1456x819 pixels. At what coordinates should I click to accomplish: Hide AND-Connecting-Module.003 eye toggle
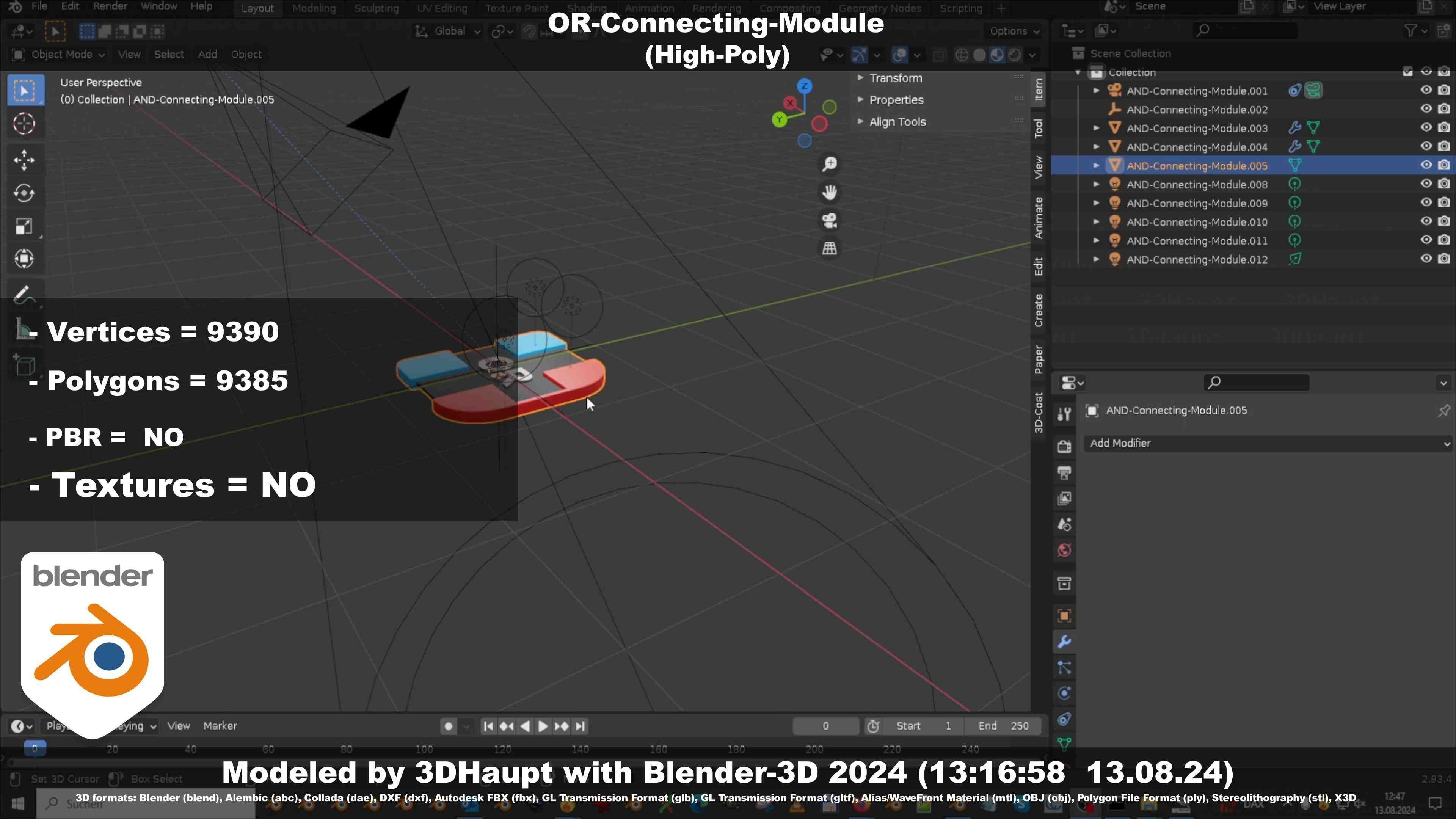[x=1426, y=128]
